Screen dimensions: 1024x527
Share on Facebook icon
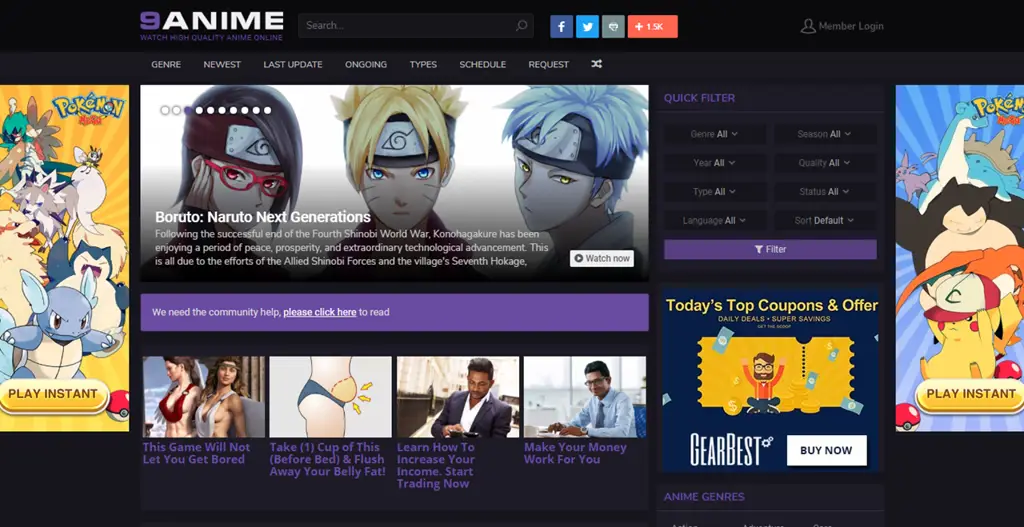pos(562,27)
